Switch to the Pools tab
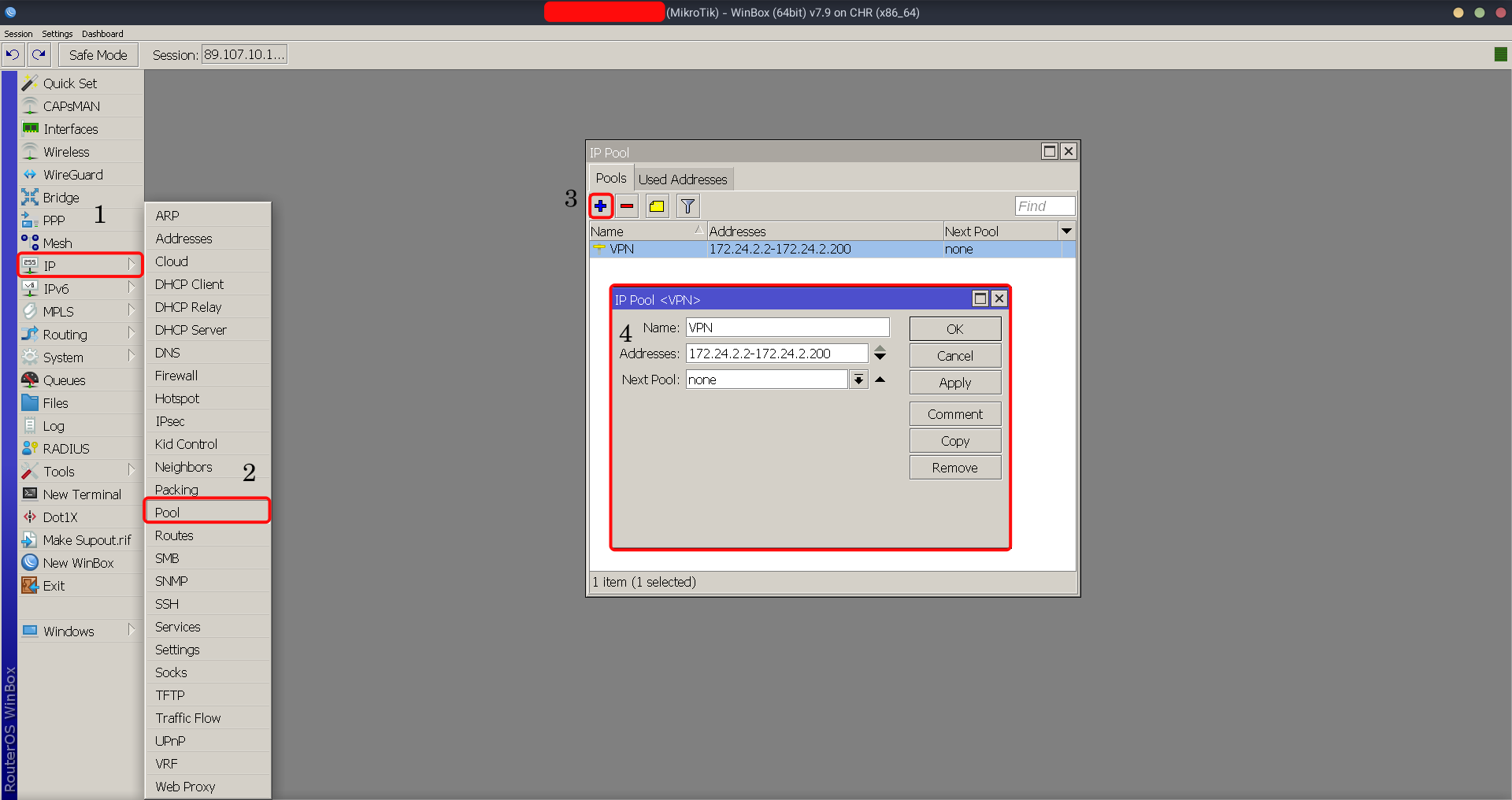 click(x=611, y=178)
